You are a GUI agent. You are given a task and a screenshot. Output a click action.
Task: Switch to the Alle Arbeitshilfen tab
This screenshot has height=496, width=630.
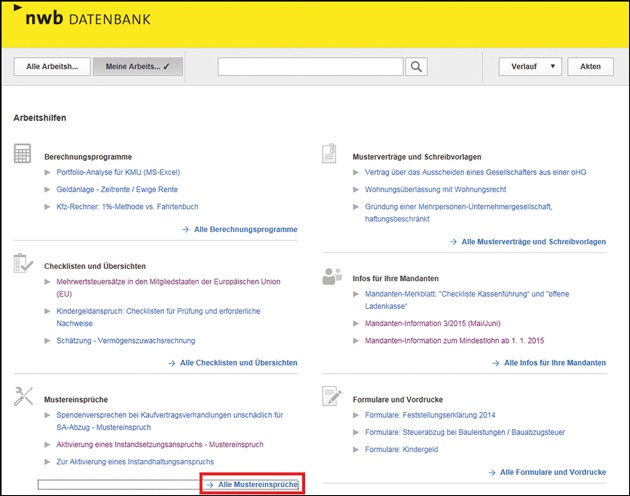click(52, 67)
